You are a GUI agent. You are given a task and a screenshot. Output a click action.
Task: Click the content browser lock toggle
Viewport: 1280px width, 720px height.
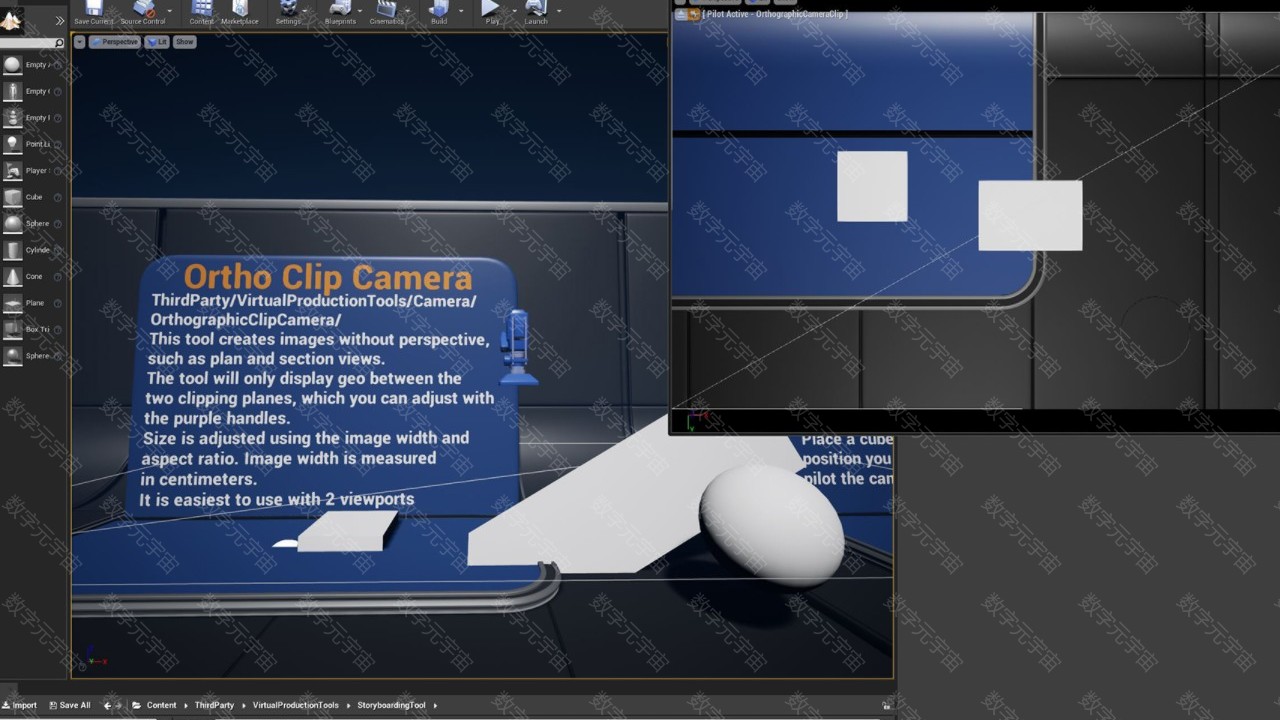pos(885,706)
